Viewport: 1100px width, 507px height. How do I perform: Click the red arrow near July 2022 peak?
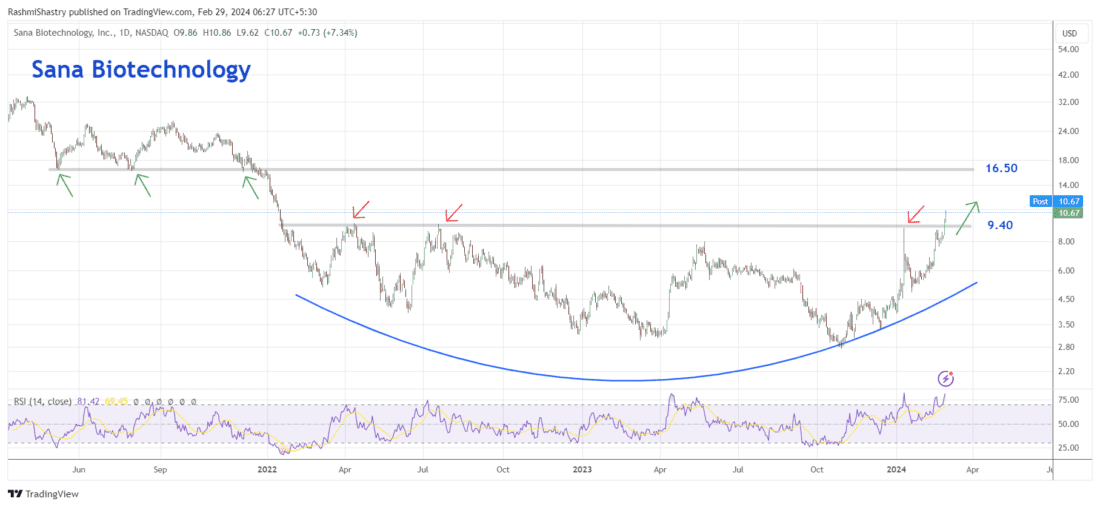(x=453, y=211)
